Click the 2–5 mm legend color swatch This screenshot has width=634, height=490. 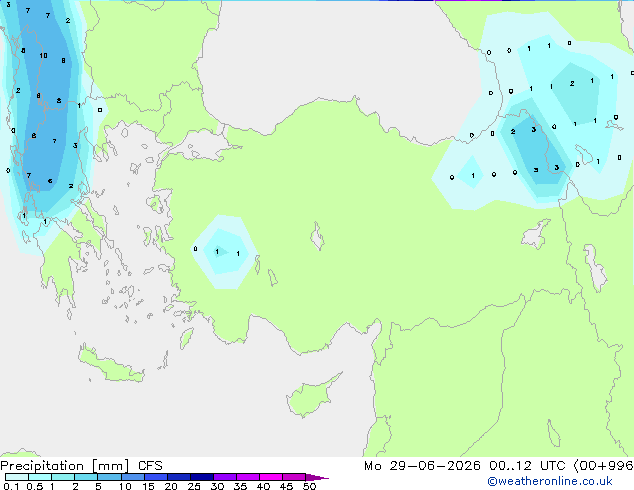click(x=86, y=477)
